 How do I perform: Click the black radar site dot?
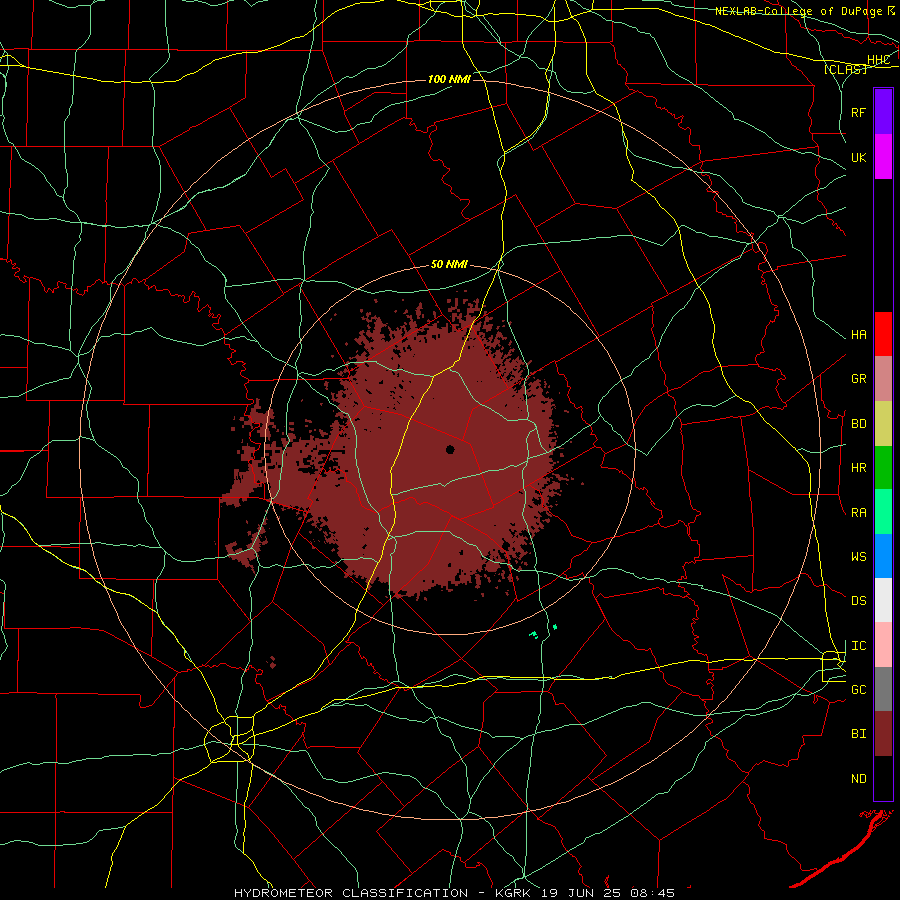point(450,449)
